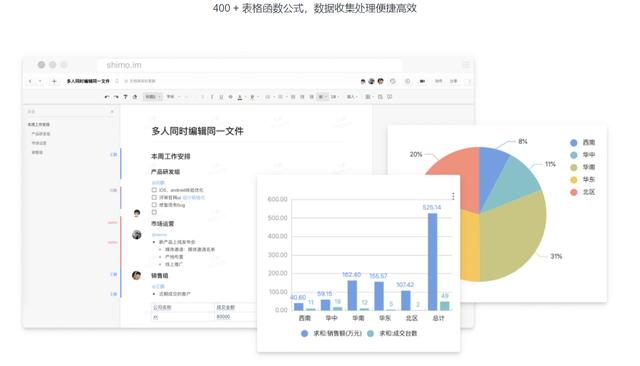The height and width of the screenshot is (366, 640).
Task: Check the third task checkbox under 产品研发组
Action: [154, 205]
